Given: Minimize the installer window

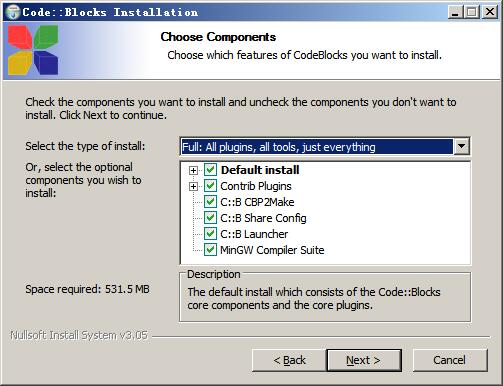Looking at the screenshot, I should pos(455,13).
